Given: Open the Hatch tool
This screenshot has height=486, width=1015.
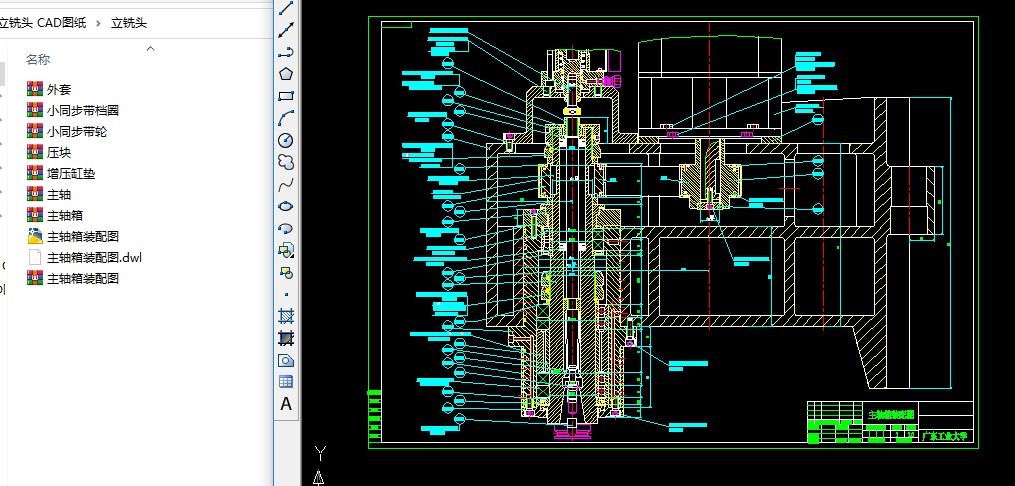Looking at the screenshot, I should [x=286, y=316].
